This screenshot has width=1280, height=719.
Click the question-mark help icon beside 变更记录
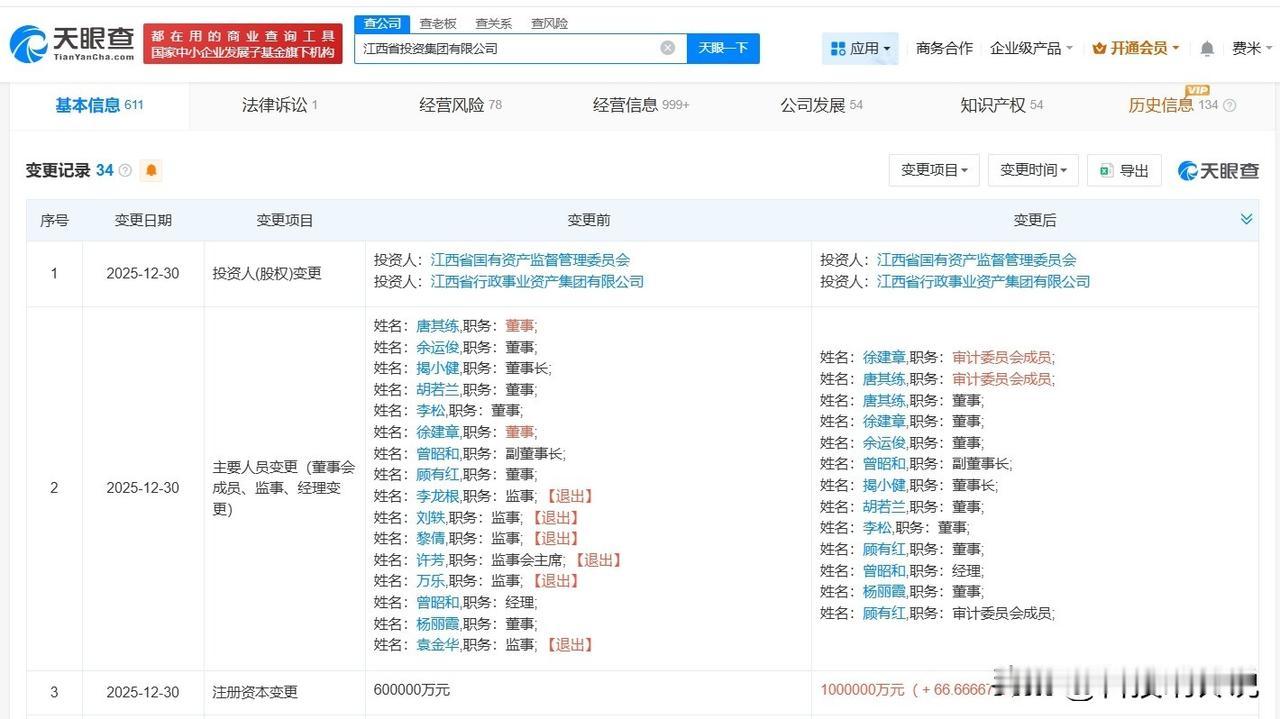[x=123, y=170]
